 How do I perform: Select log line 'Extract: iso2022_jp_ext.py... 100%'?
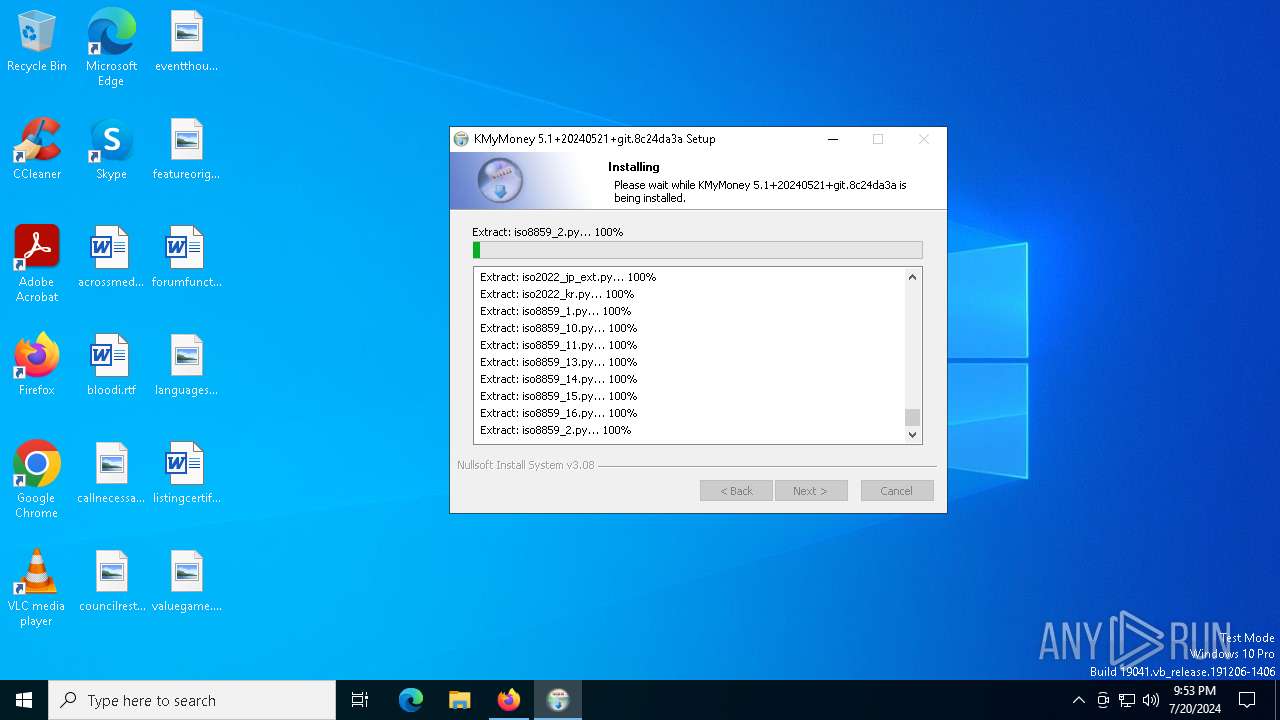click(x=568, y=277)
